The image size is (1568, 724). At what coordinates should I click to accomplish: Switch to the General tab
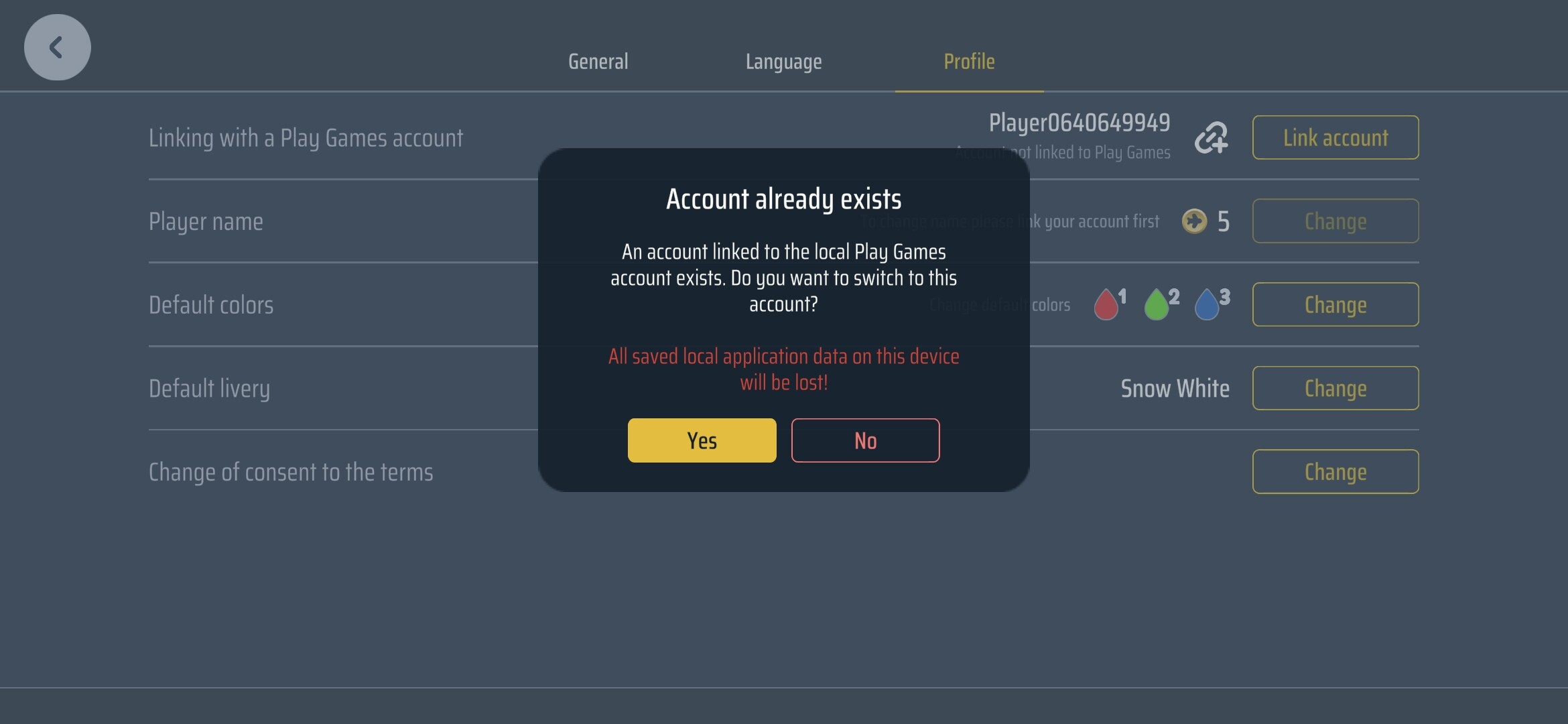[598, 62]
